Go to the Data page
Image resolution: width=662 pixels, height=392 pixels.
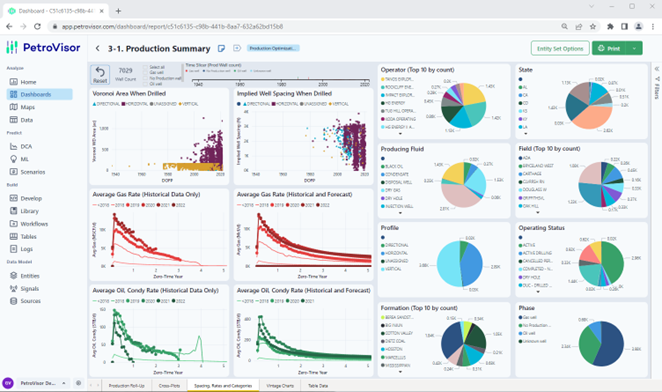(26, 120)
